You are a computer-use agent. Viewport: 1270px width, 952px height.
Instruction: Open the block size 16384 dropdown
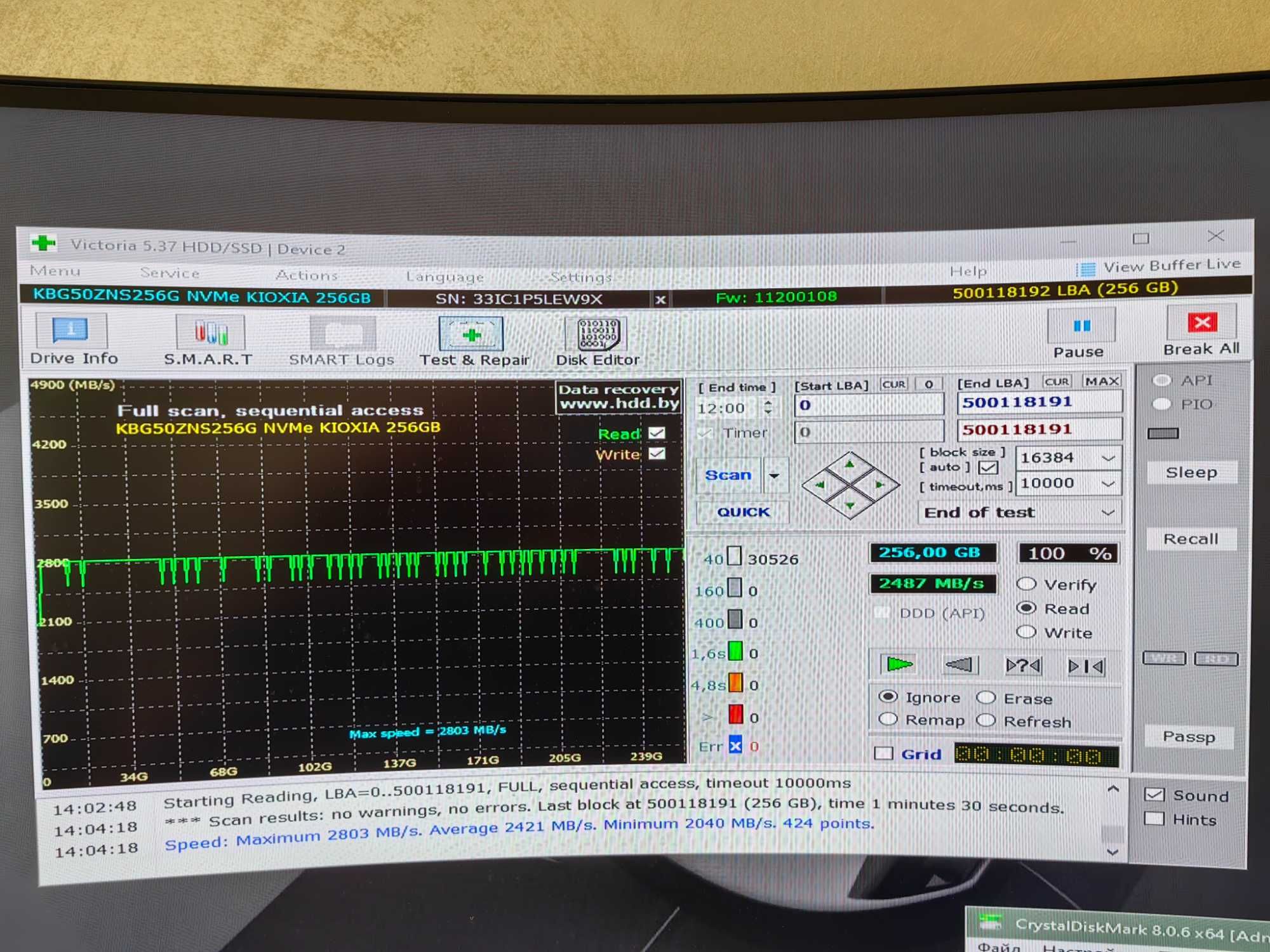tap(1108, 458)
